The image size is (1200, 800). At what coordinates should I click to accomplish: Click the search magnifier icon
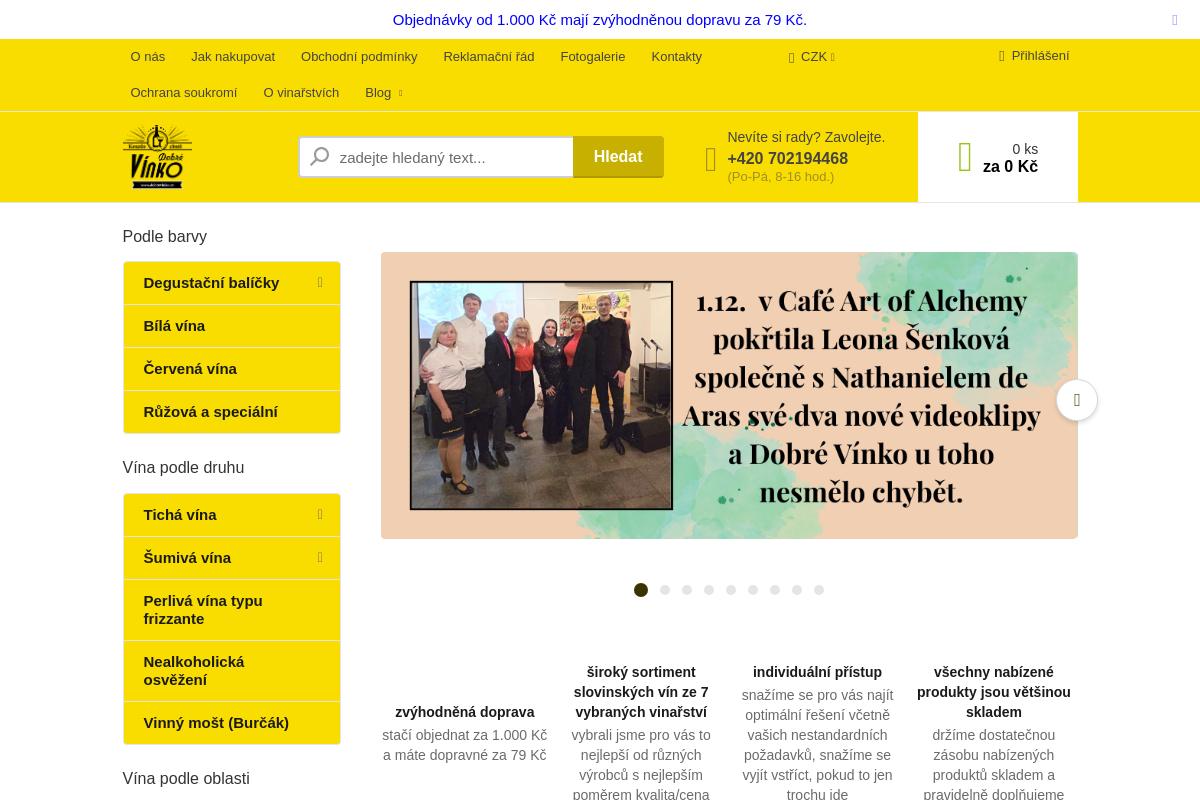[x=320, y=157]
